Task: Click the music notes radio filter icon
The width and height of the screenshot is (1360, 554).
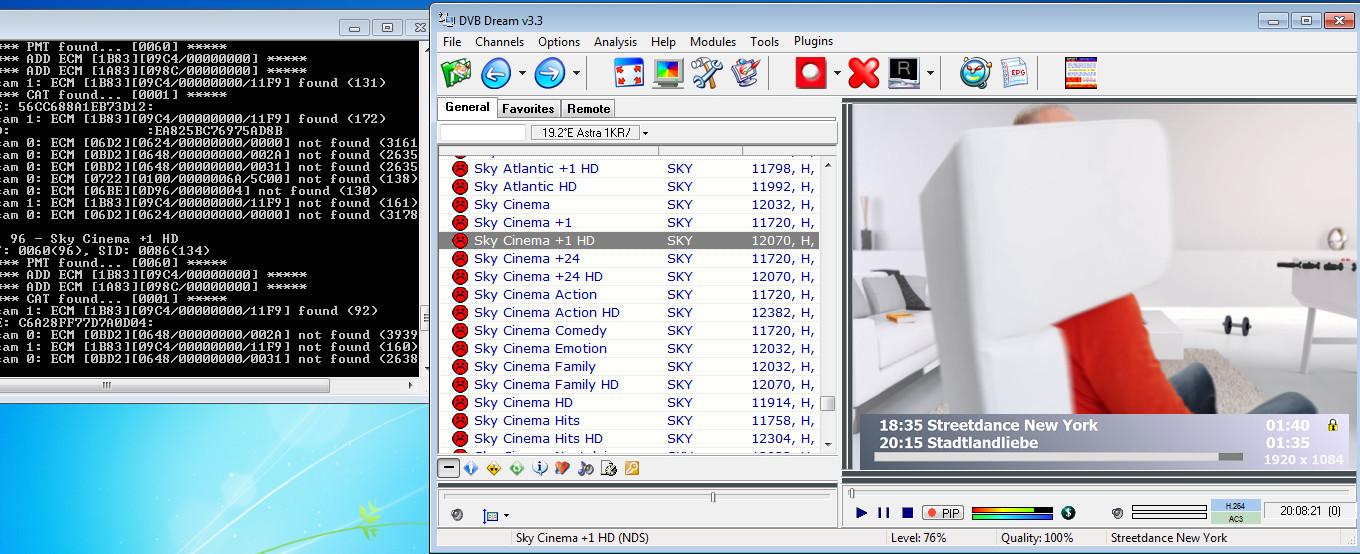Action: pyautogui.click(x=586, y=467)
